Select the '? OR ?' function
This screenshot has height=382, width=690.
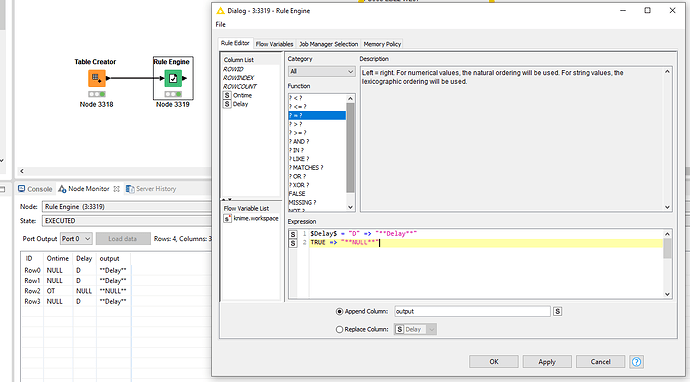[317, 176]
